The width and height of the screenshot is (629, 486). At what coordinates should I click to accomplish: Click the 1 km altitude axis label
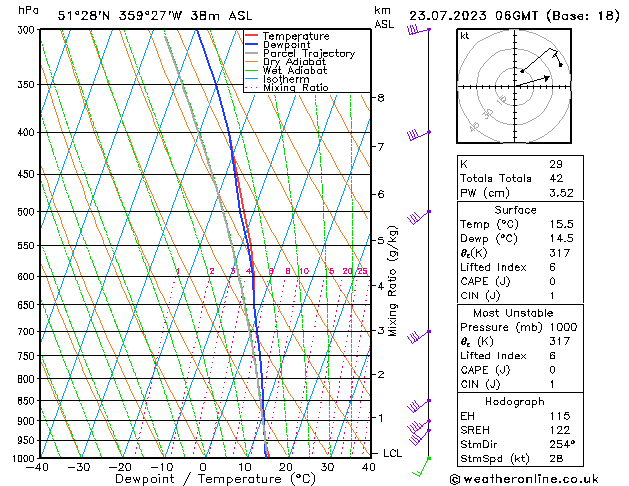click(x=380, y=418)
